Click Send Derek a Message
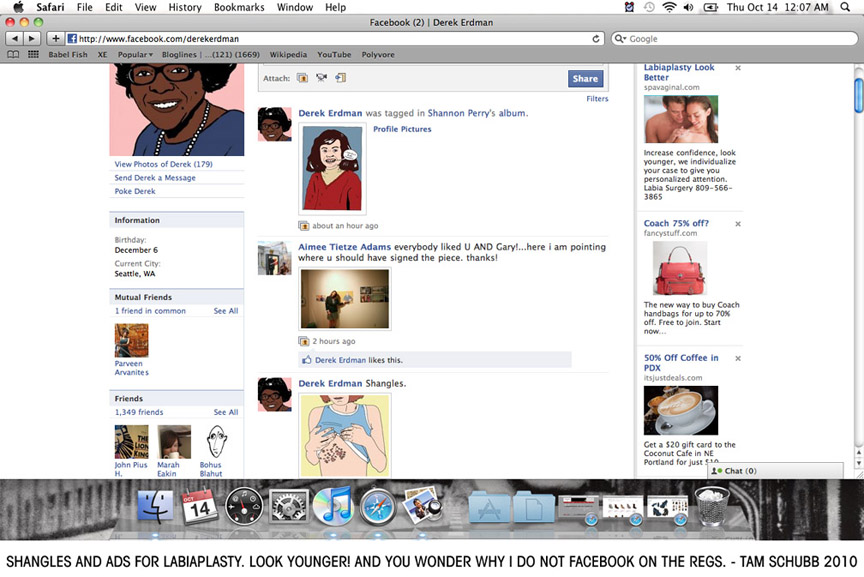The width and height of the screenshot is (864, 577). [155, 177]
